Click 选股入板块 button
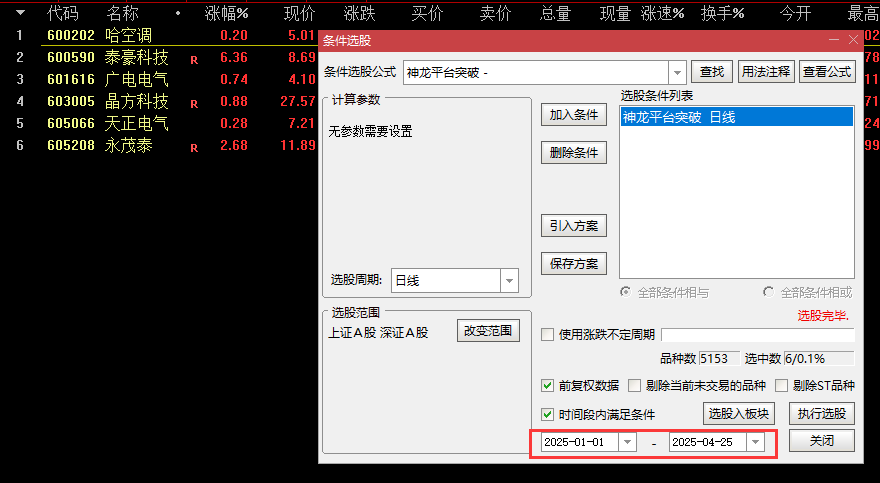This screenshot has width=880, height=483. (739, 414)
